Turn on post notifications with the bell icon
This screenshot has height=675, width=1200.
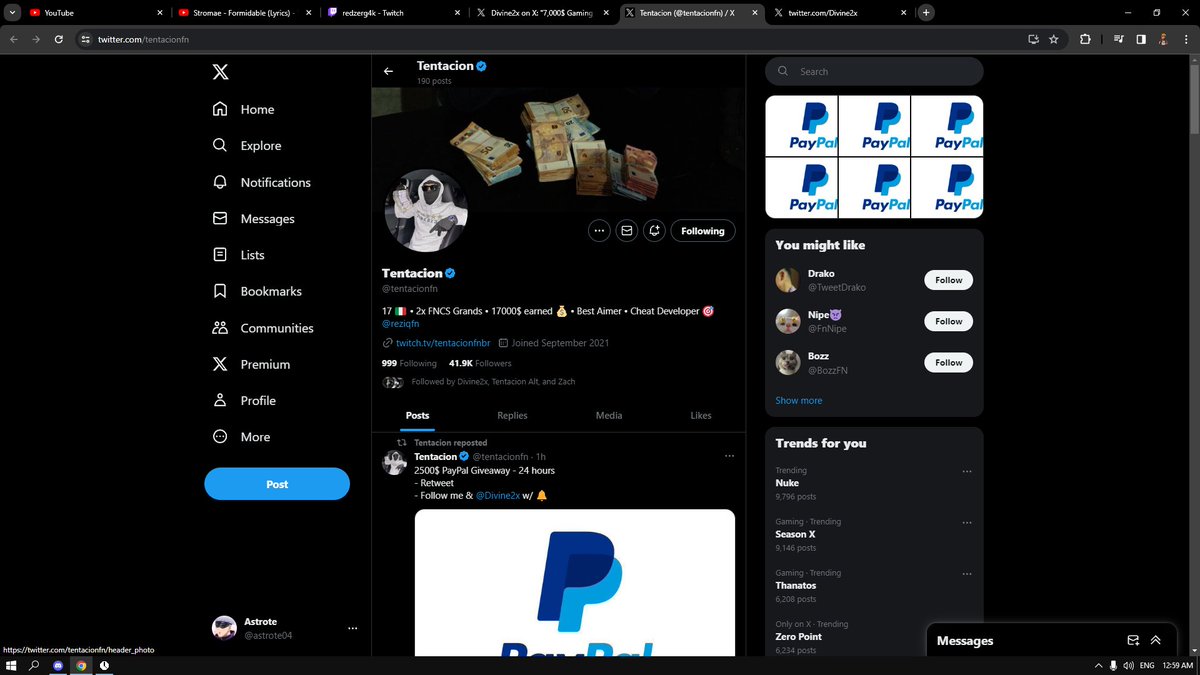pos(654,231)
